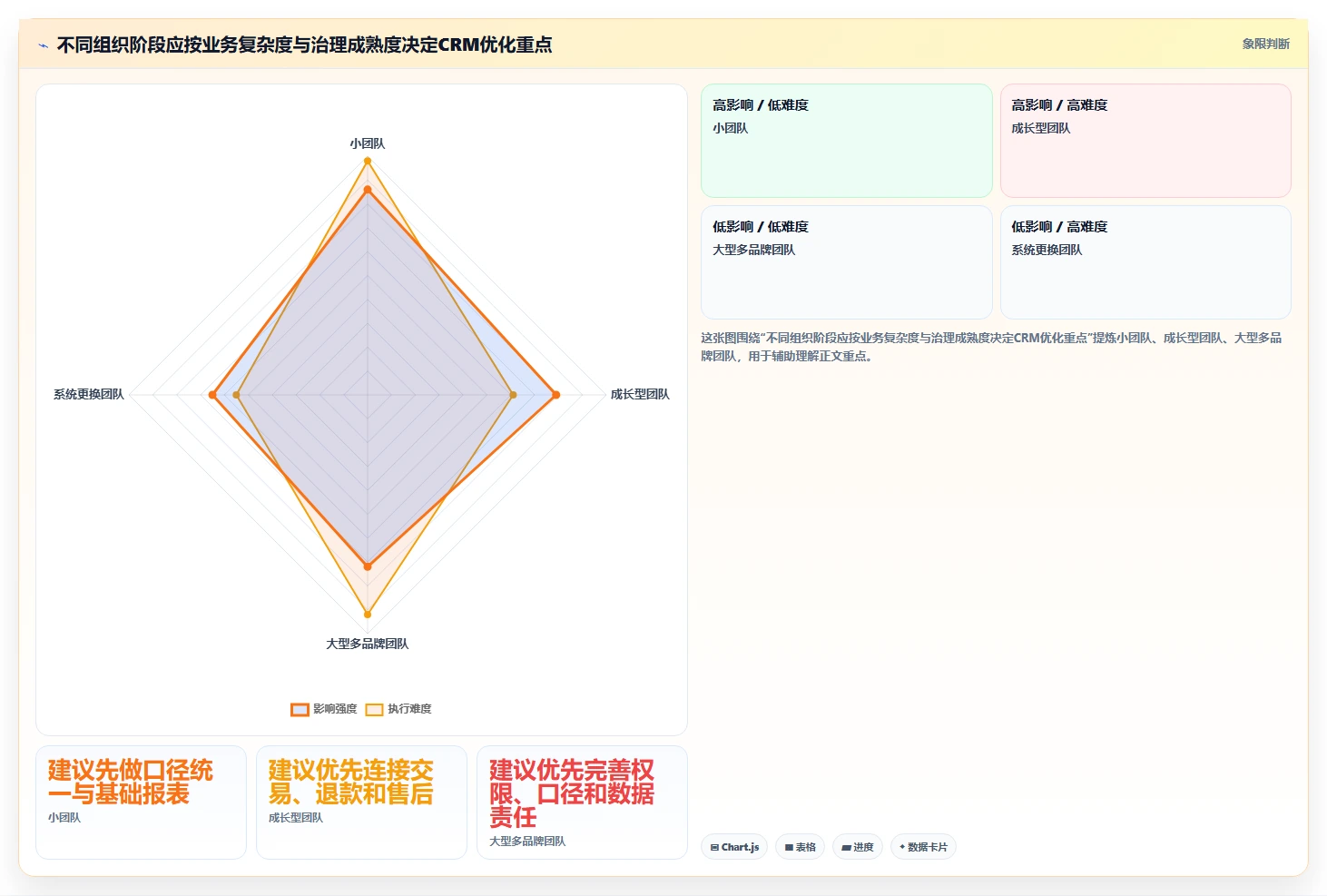
Task: Click the orange 影响强度 point on 大型多品牌团队 axis
Action: tap(368, 566)
